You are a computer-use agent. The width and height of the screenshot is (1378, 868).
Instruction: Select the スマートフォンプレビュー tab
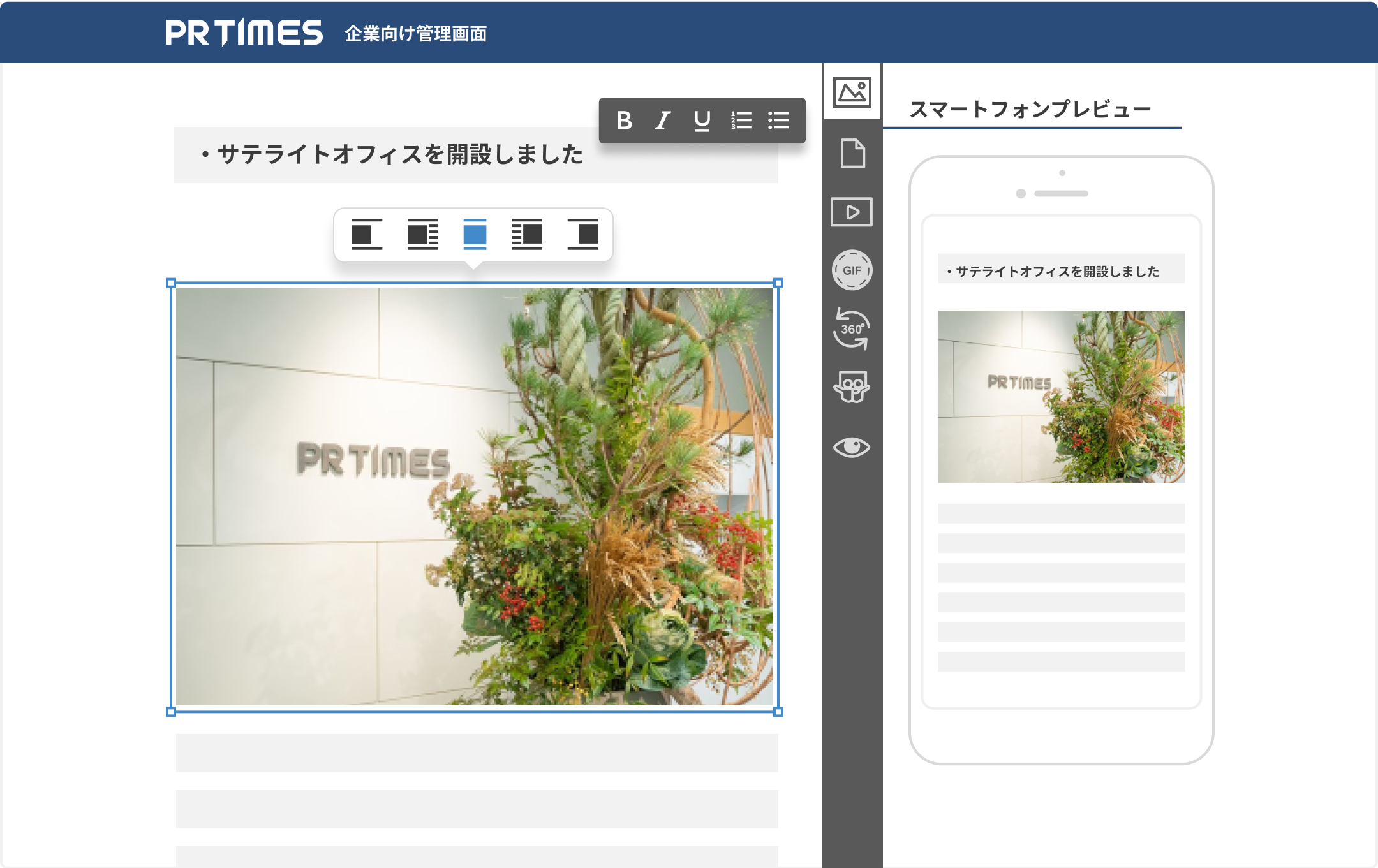point(1030,110)
